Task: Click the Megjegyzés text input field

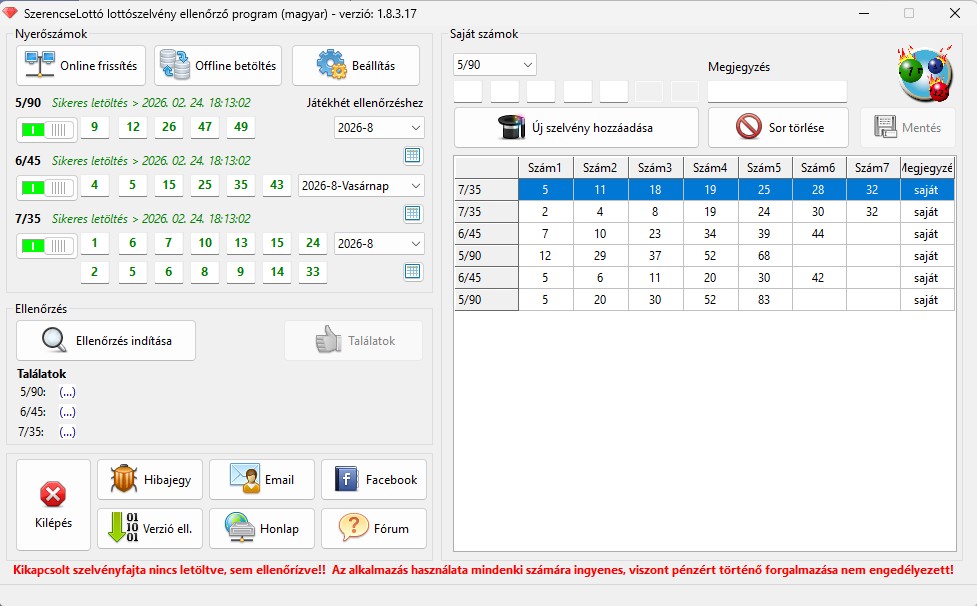Action: [x=777, y=92]
